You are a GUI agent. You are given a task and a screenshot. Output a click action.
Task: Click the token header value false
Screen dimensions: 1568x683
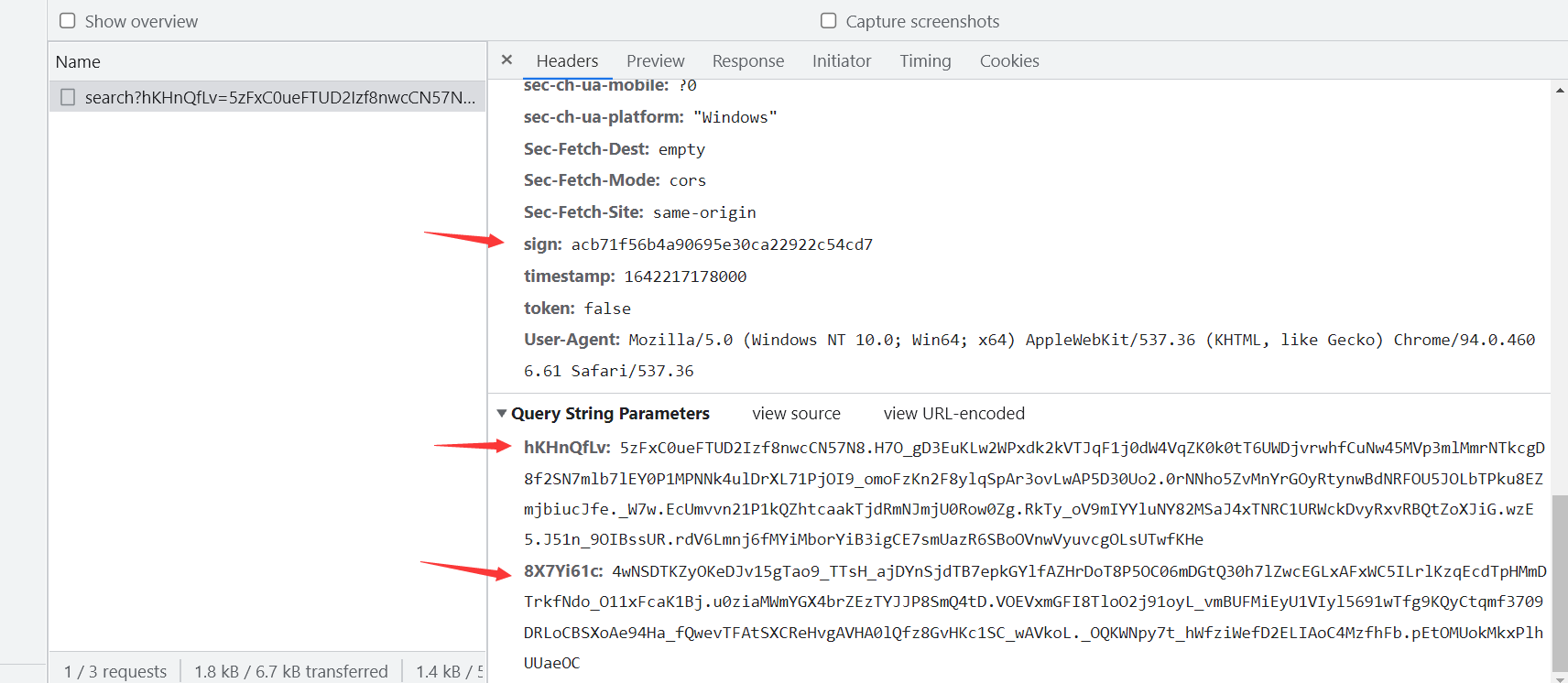click(x=607, y=309)
